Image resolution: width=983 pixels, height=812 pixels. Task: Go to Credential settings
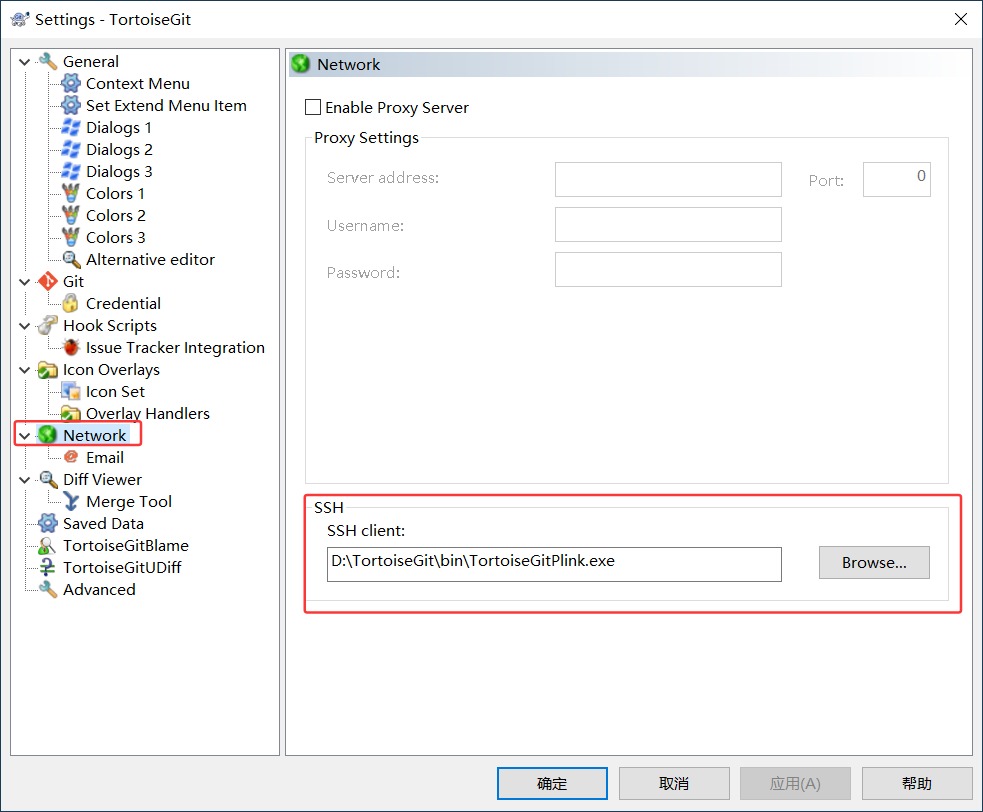click(x=123, y=303)
